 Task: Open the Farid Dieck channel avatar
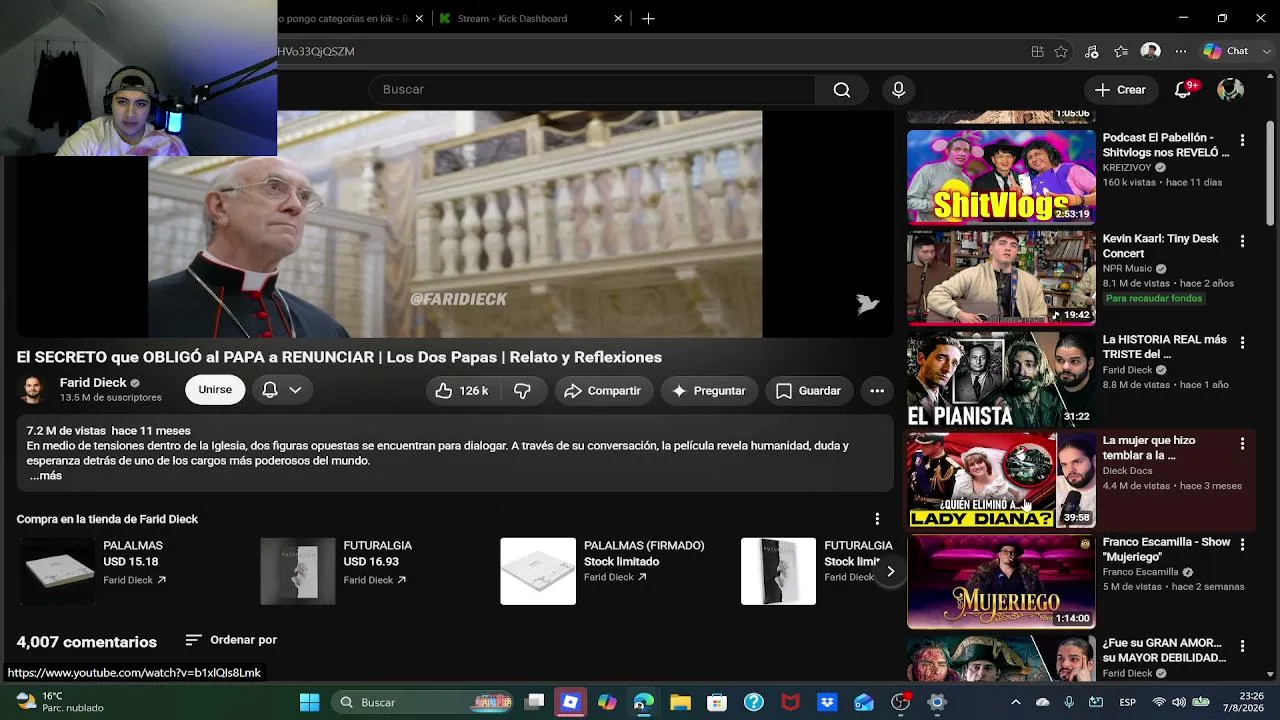(x=33, y=390)
